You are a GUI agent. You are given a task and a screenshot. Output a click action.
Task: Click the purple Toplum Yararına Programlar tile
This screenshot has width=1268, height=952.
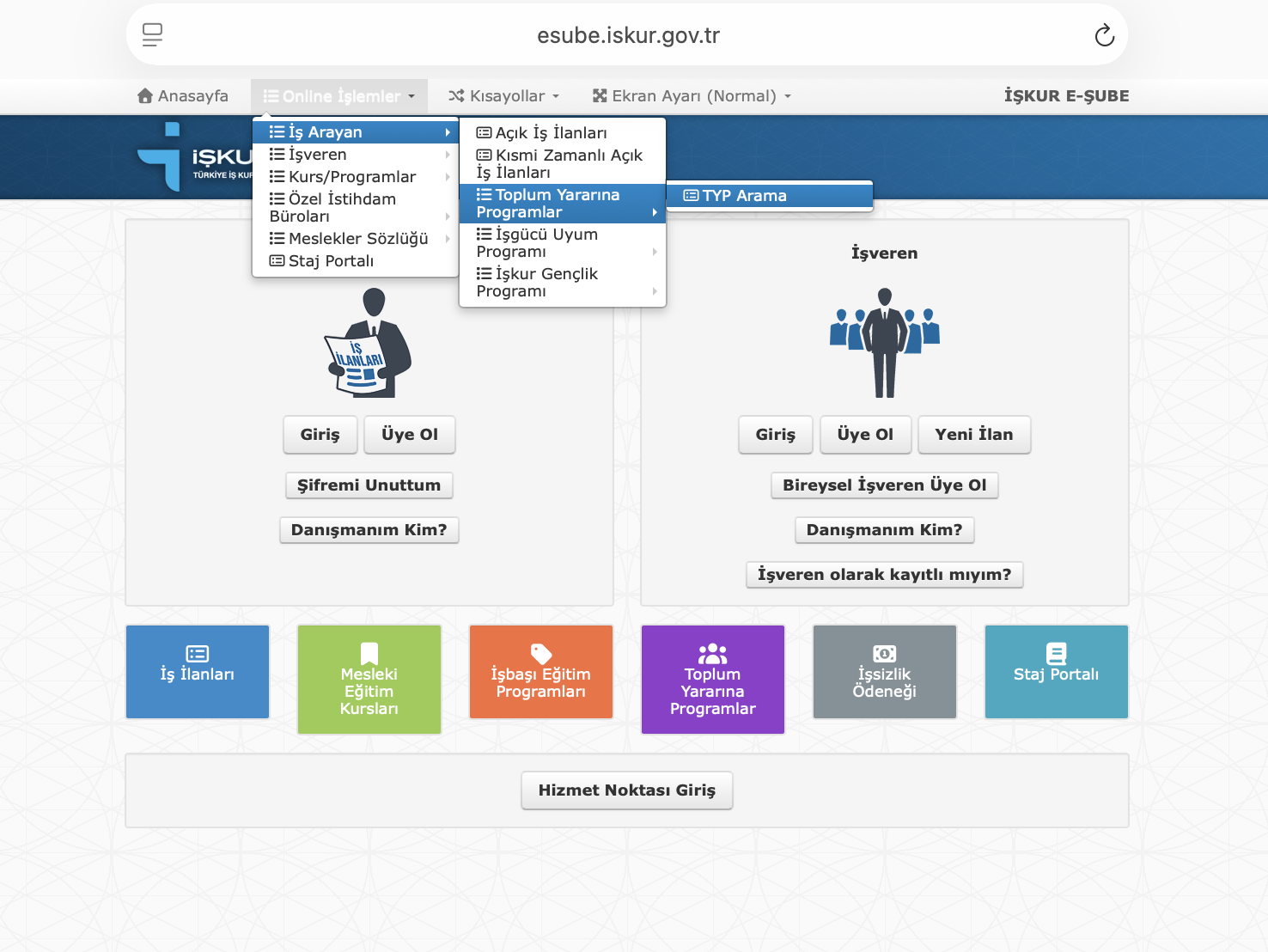coord(713,679)
